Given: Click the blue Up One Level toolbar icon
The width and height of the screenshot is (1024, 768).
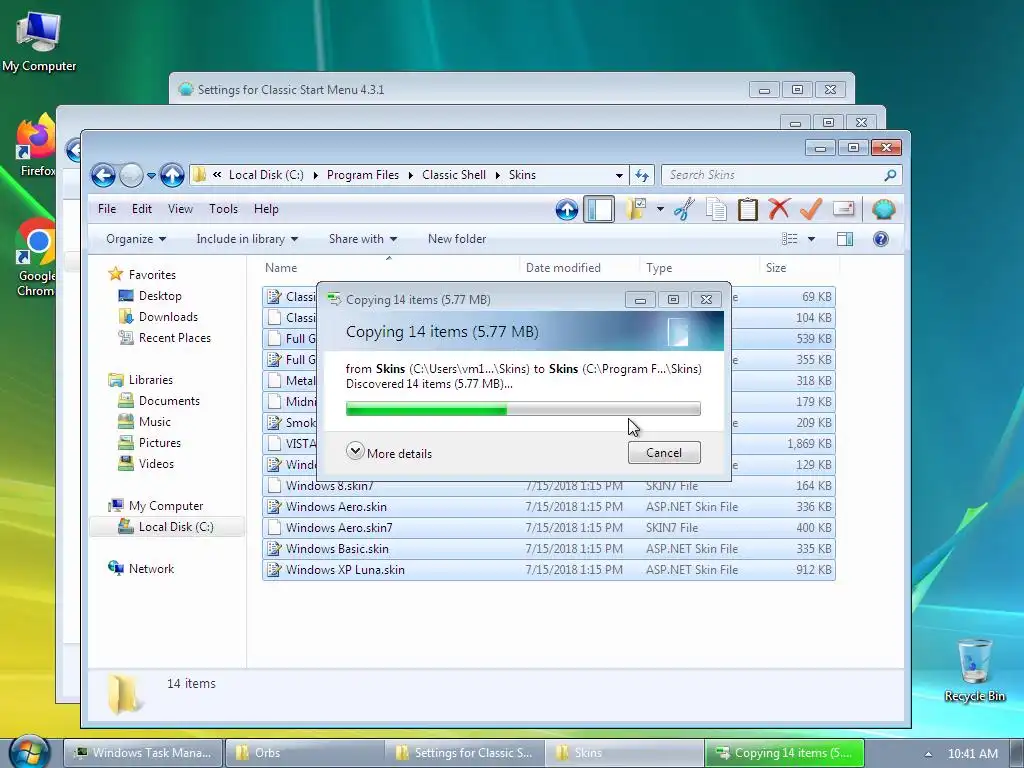Looking at the screenshot, I should click(567, 210).
